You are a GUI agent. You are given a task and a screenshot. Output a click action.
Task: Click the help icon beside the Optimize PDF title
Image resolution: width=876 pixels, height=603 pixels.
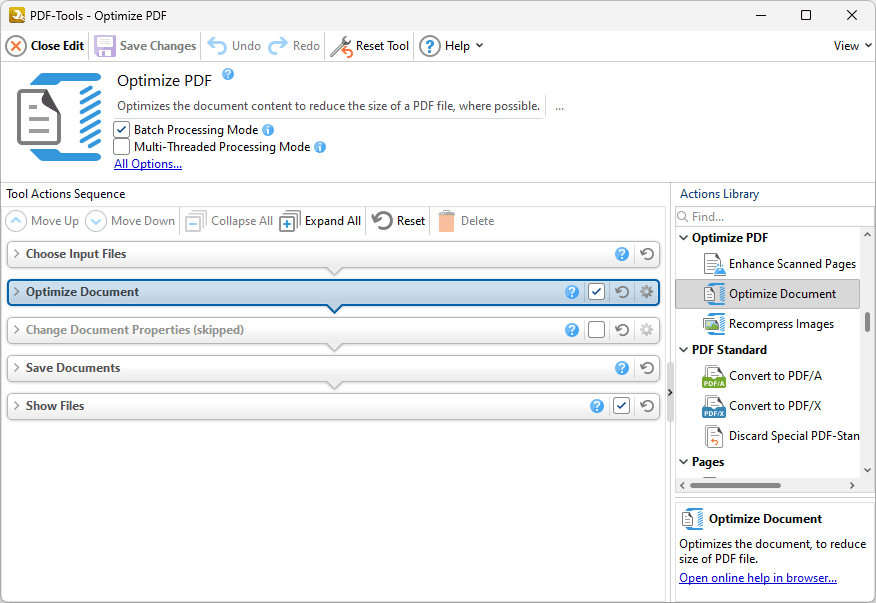click(228, 74)
